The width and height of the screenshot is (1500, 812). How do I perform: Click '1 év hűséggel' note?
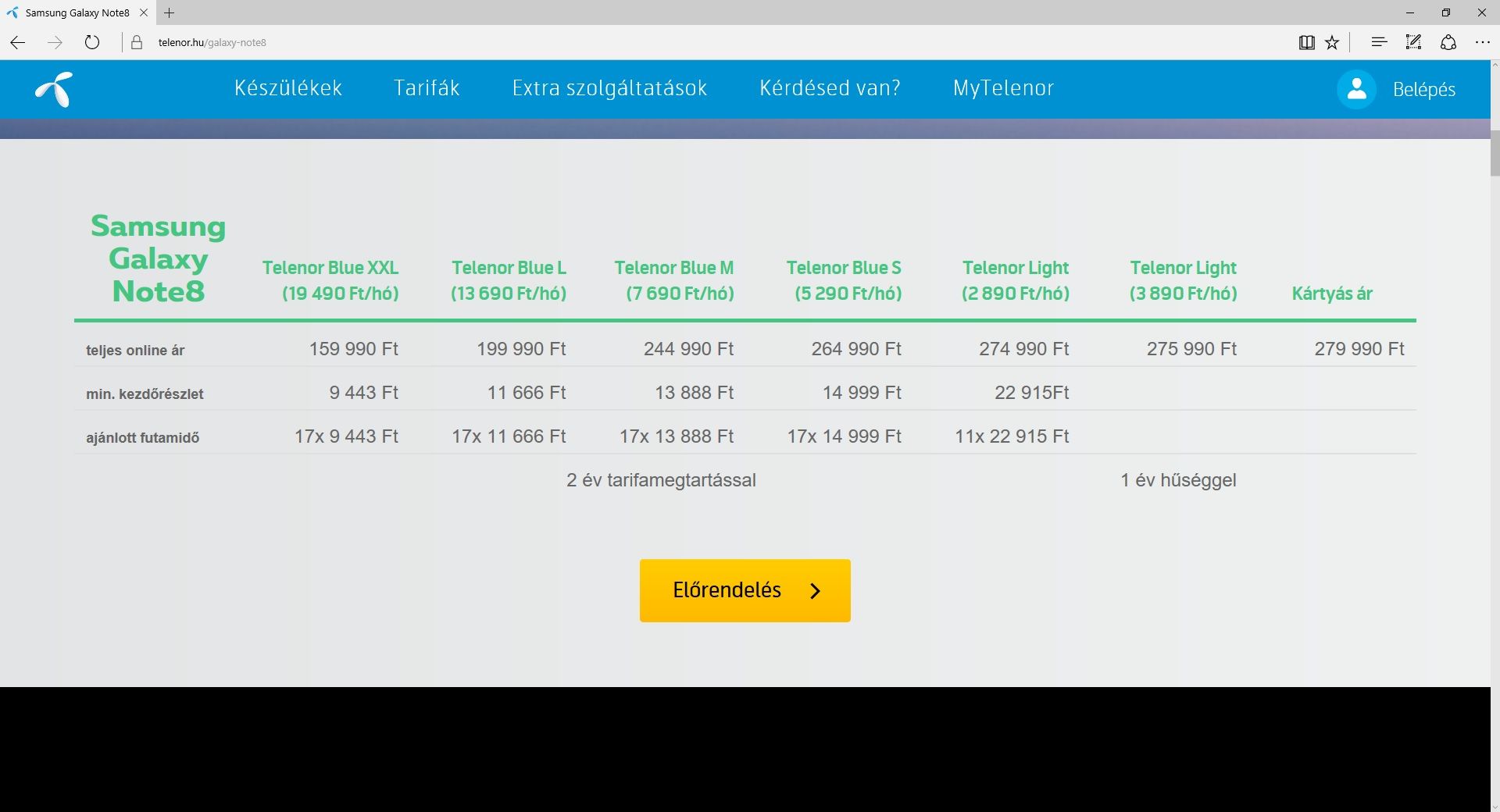pyautogui.click(x=1178, y=480)
